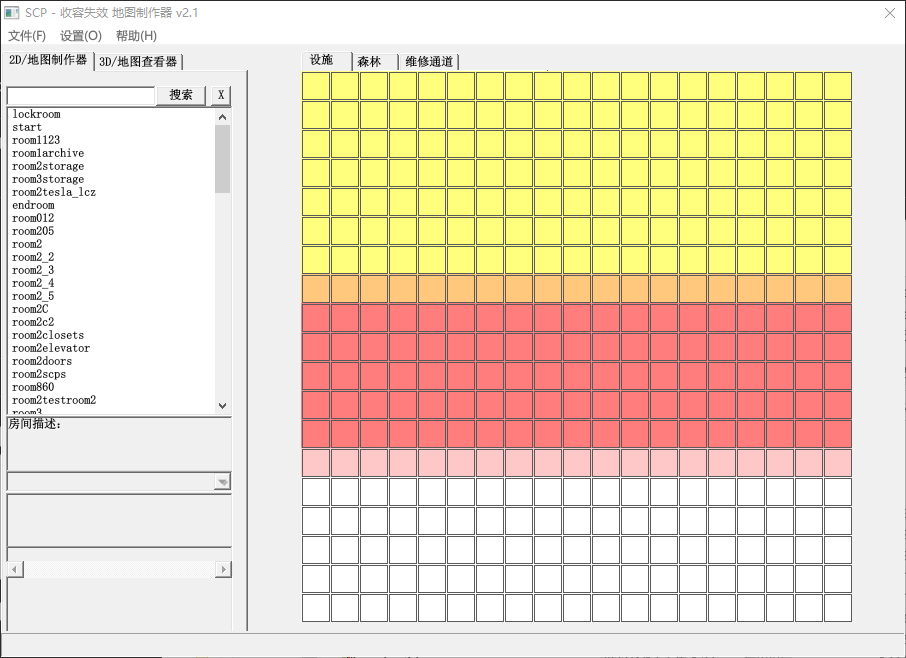Select room2_5 in the room list
The image size is (906, 658).
[33, 296]
